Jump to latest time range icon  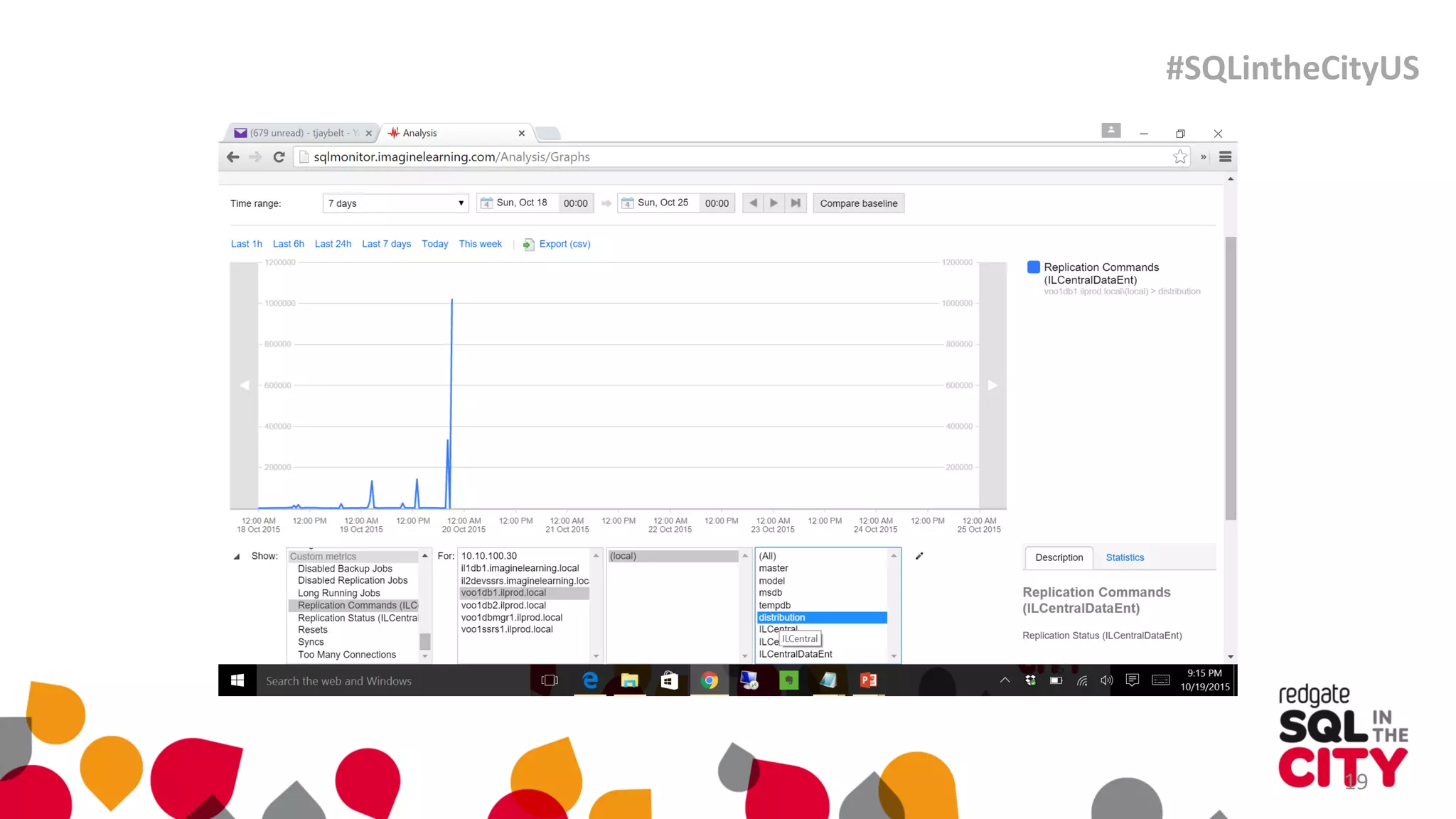796,203
